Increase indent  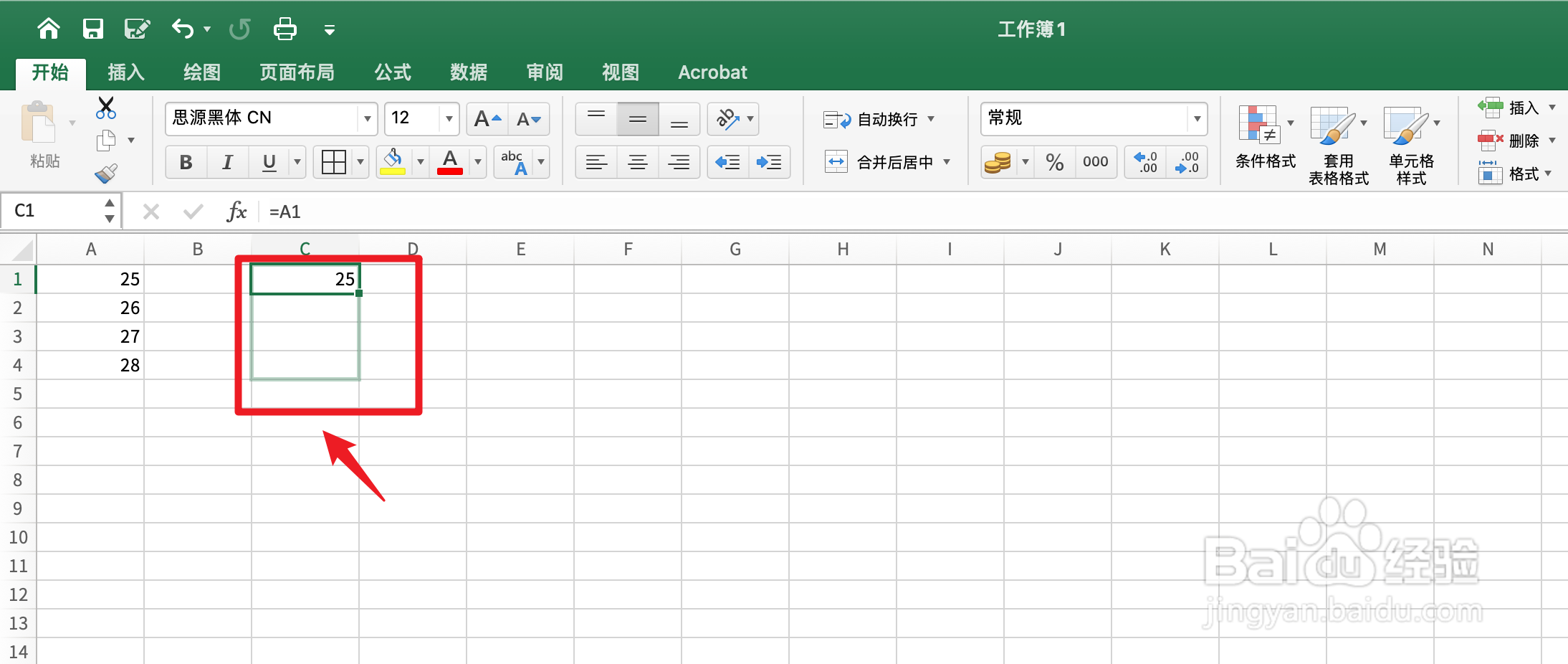click(770, 162)
